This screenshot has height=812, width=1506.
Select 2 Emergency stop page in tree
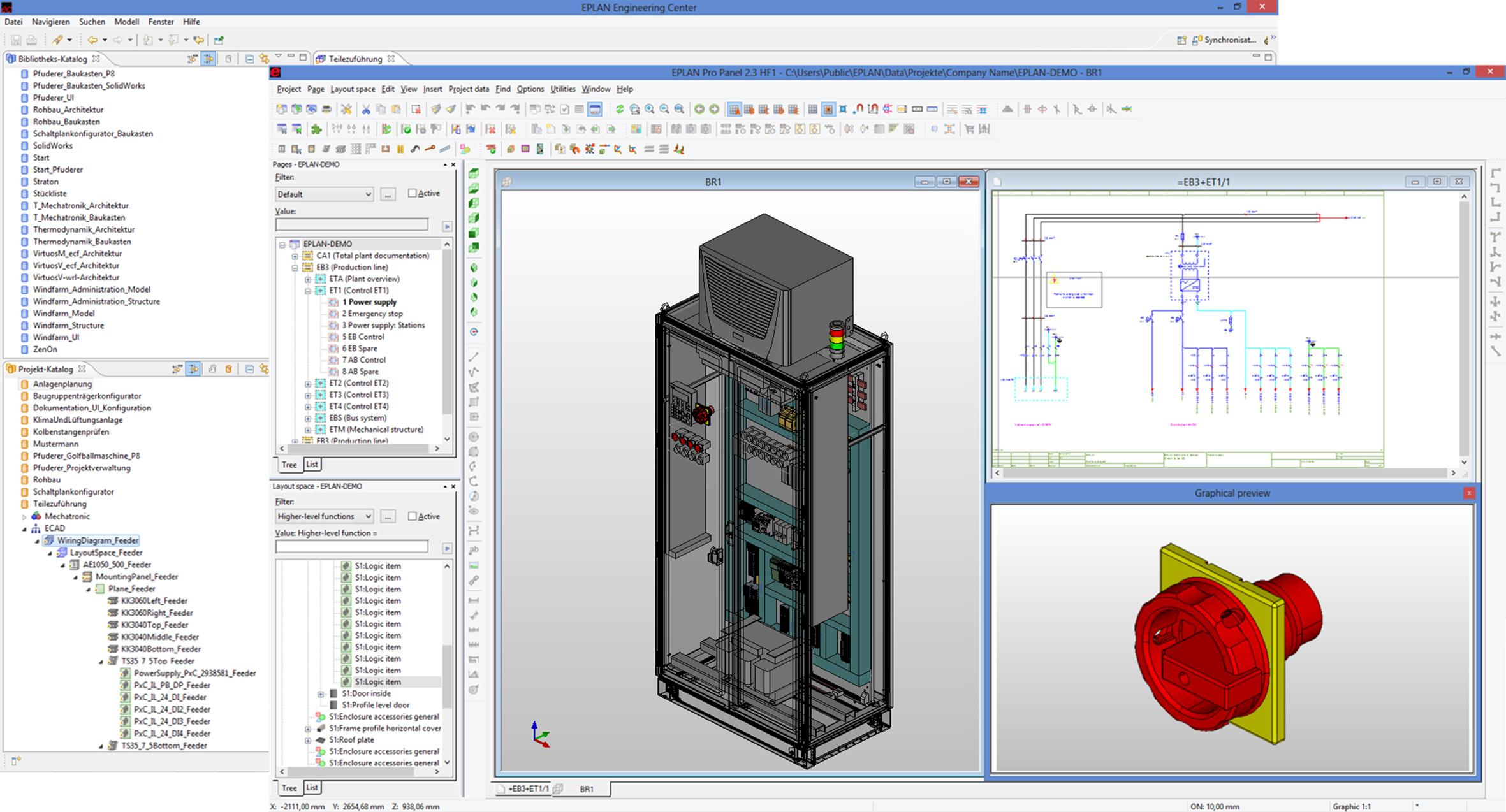372,314
